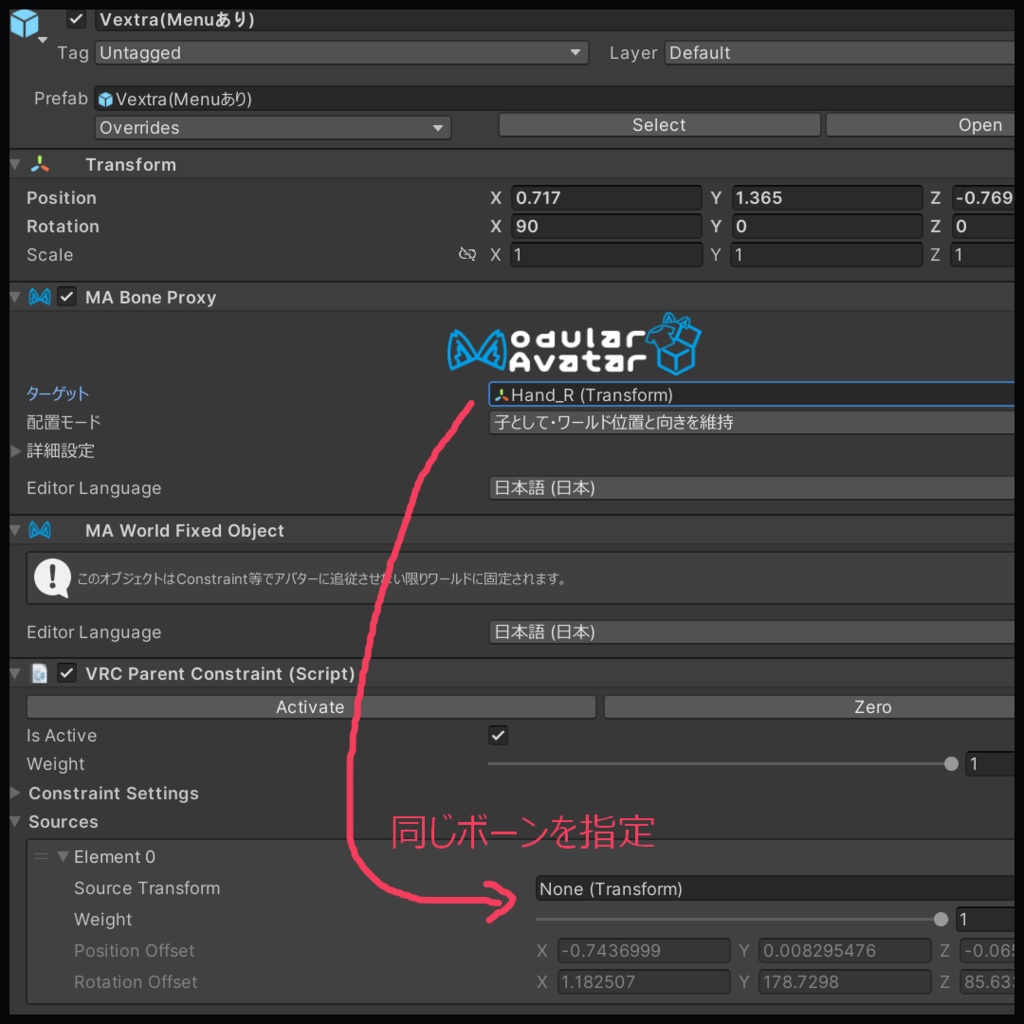
Task: Click the Rotation label
Action: 63,227
